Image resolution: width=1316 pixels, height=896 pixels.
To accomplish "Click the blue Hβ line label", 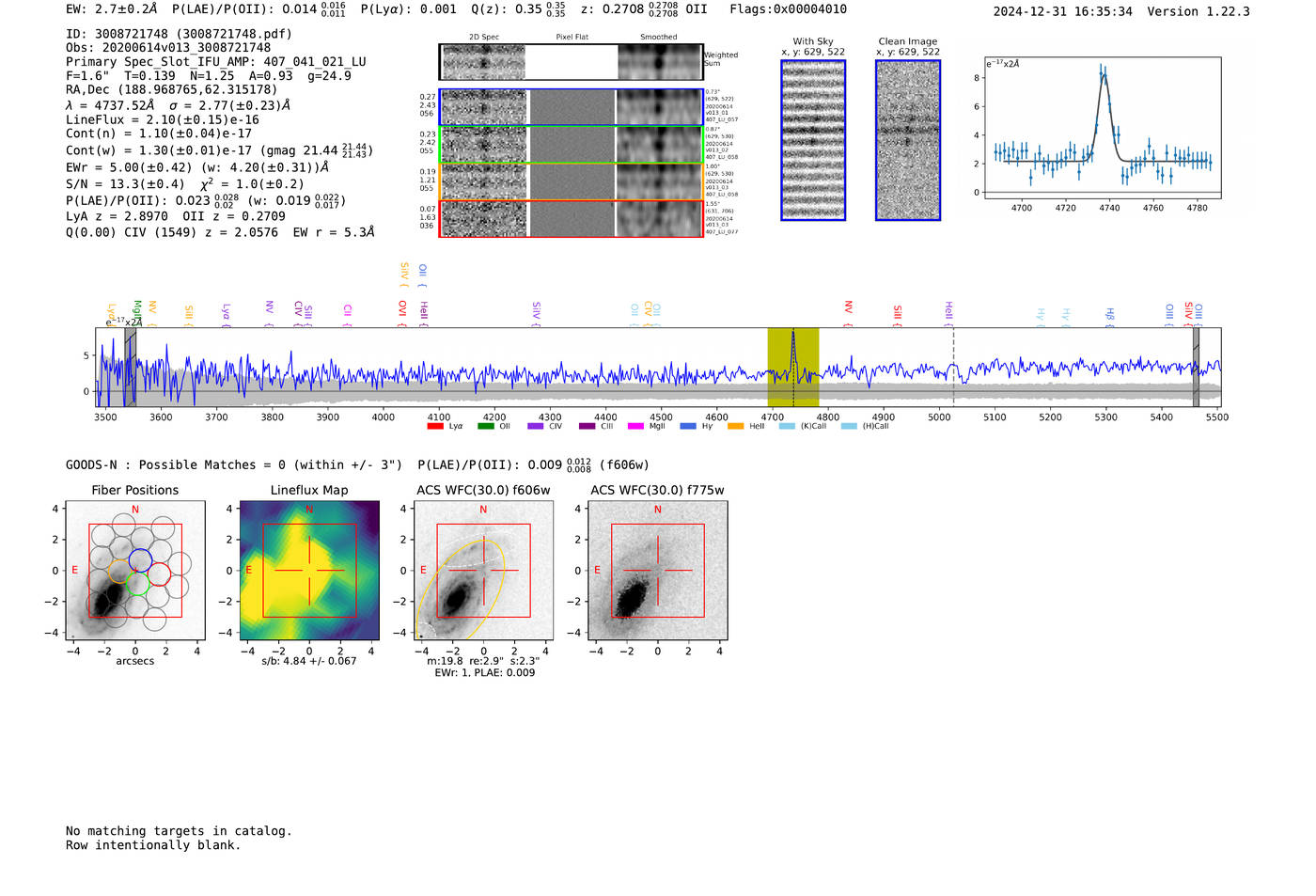I will click(1110, 316).
